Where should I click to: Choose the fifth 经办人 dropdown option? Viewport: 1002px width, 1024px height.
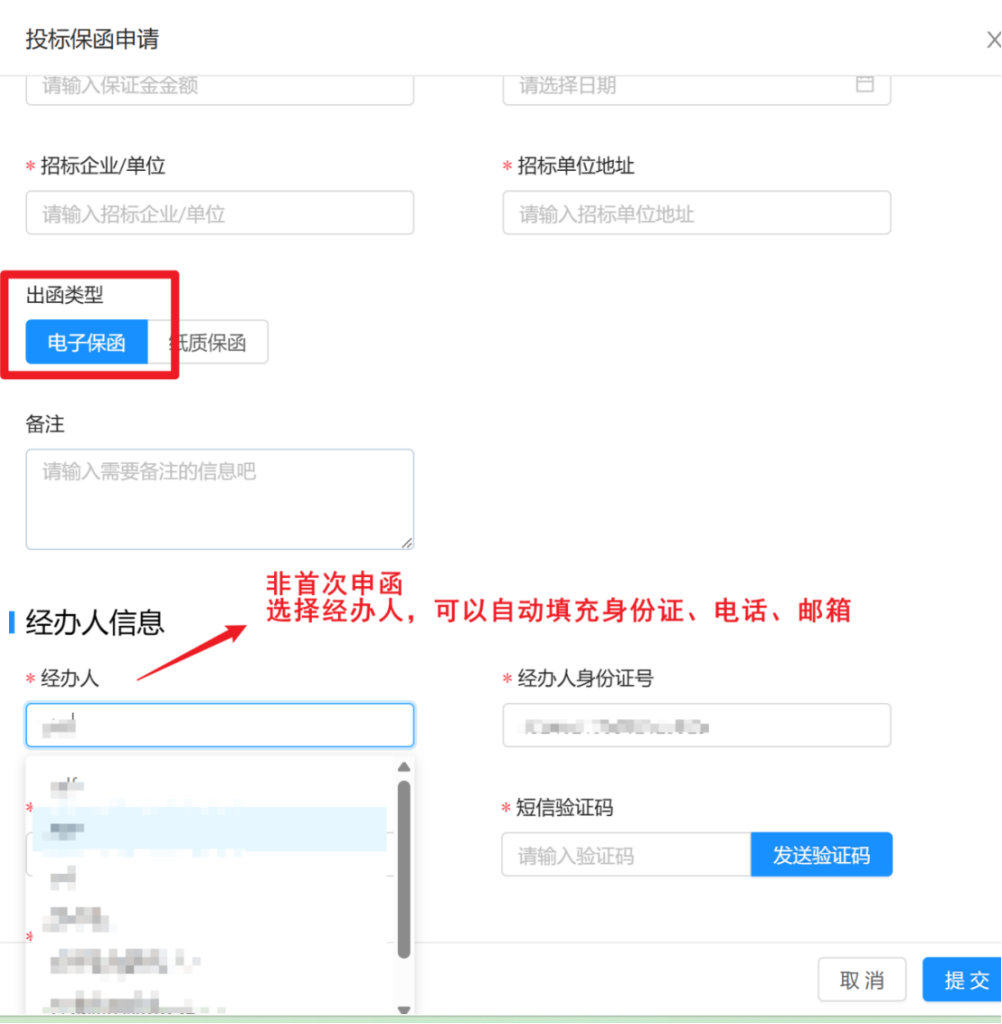(209, 961)
